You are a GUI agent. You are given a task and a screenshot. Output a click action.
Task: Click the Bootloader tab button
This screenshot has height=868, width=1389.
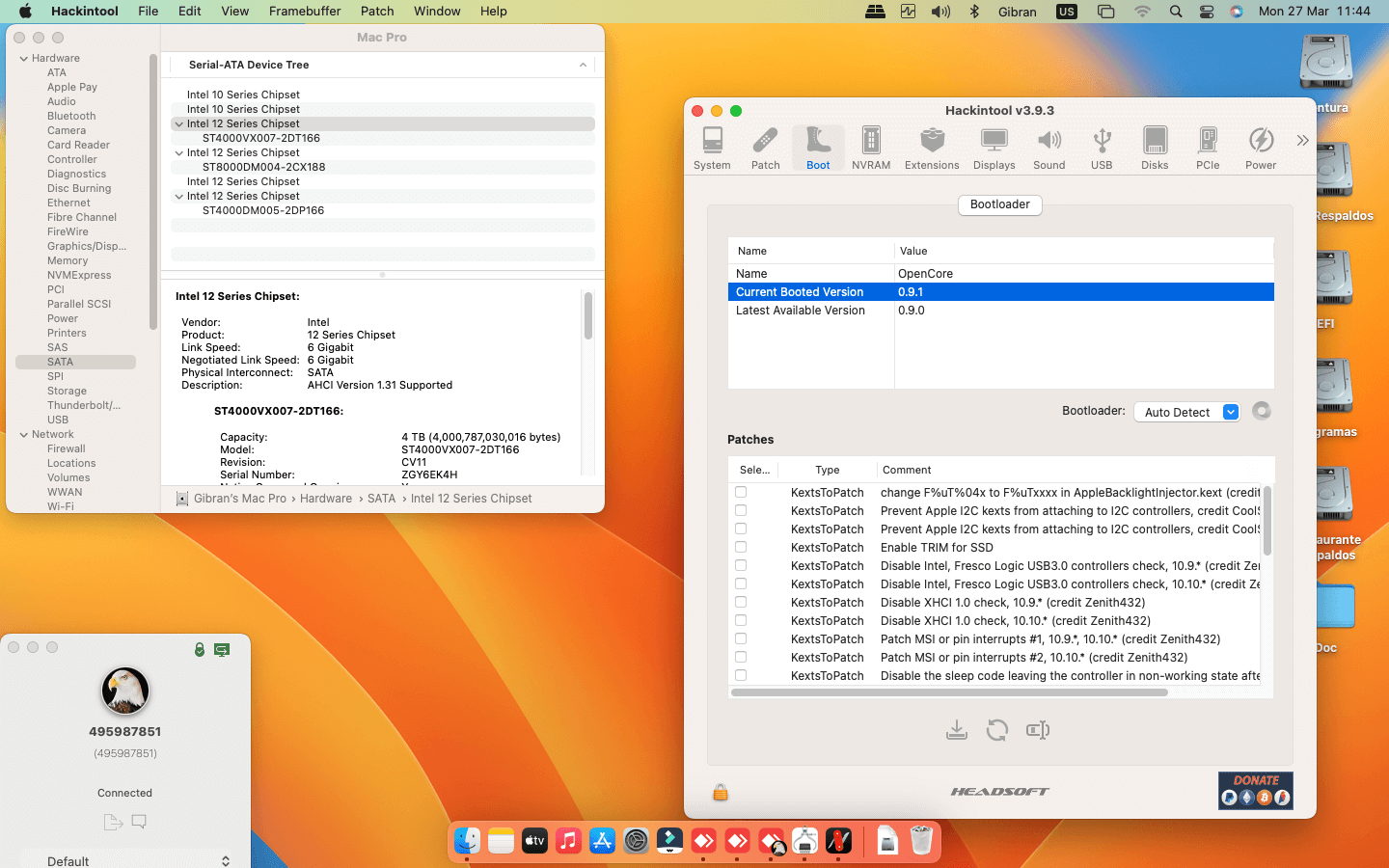pyautogui.click(x=999, y=204)
